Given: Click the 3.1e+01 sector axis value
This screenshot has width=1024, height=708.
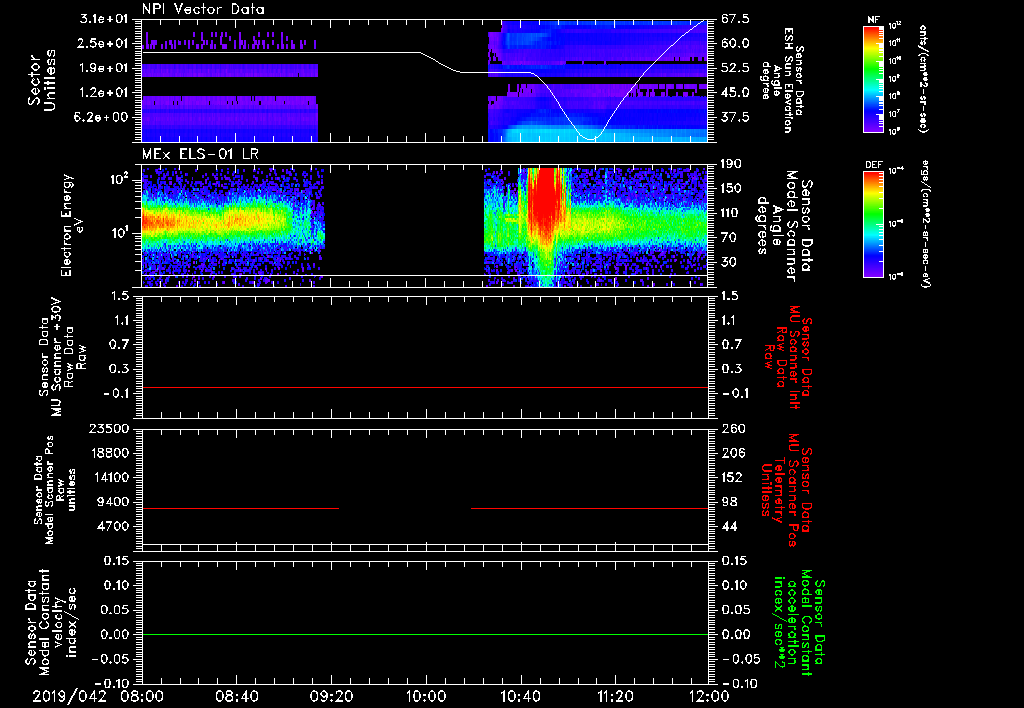Looking at the screenshot, I should (106, 19).
